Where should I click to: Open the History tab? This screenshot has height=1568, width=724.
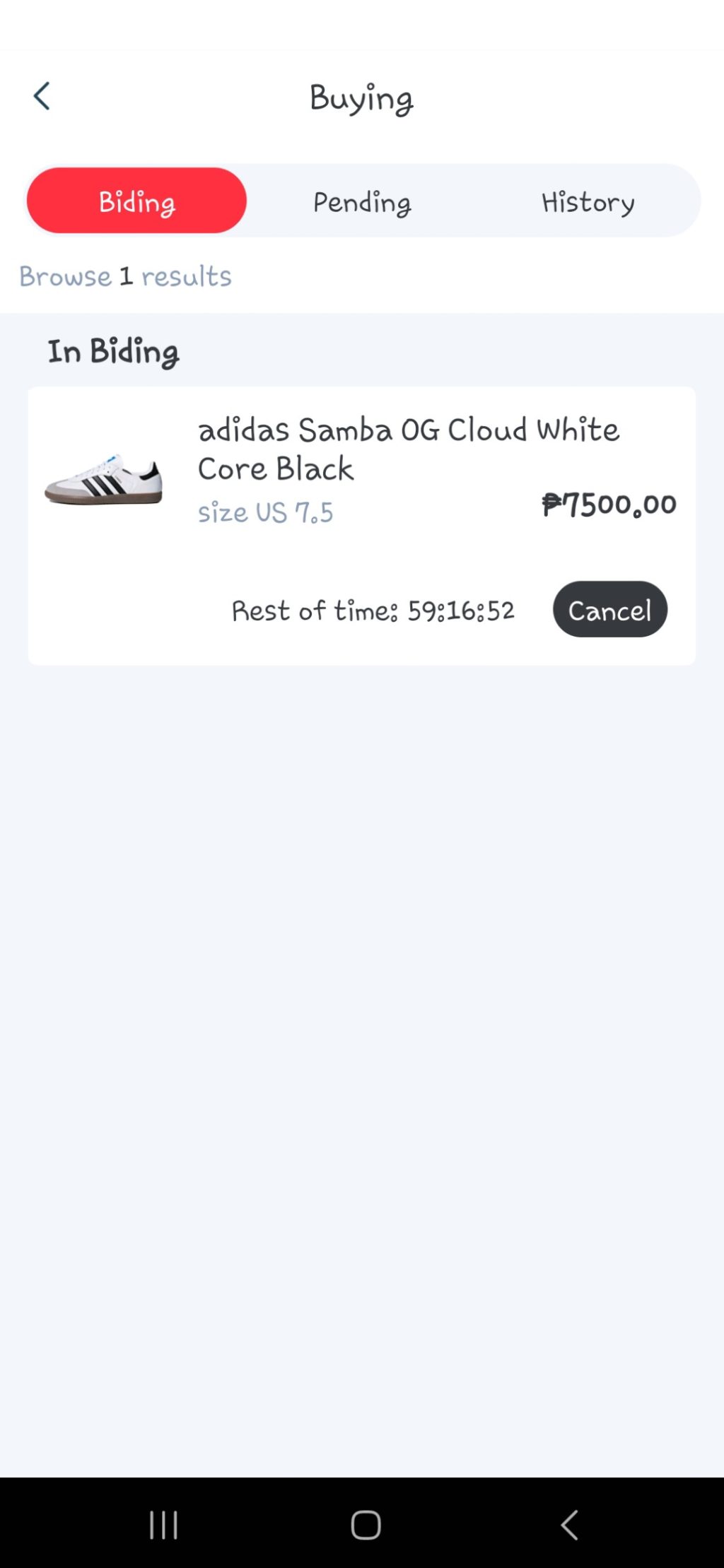pos(588,202)
